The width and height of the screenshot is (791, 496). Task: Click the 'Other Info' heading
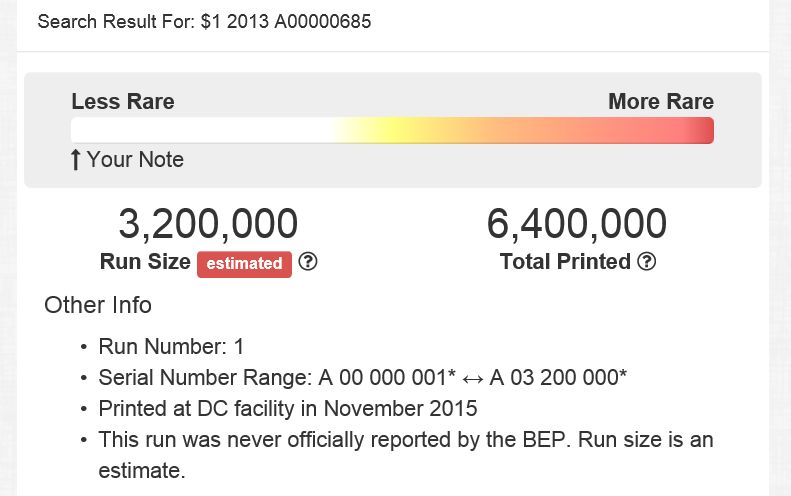(98, 305)
